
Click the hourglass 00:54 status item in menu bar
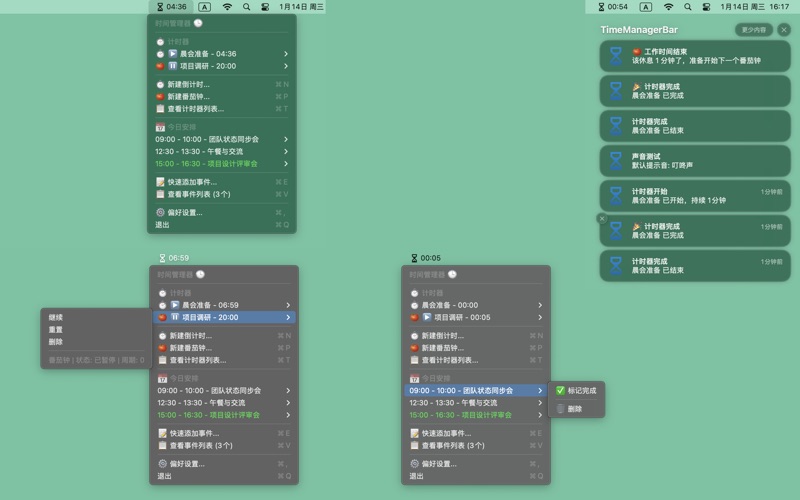[613, 7]
